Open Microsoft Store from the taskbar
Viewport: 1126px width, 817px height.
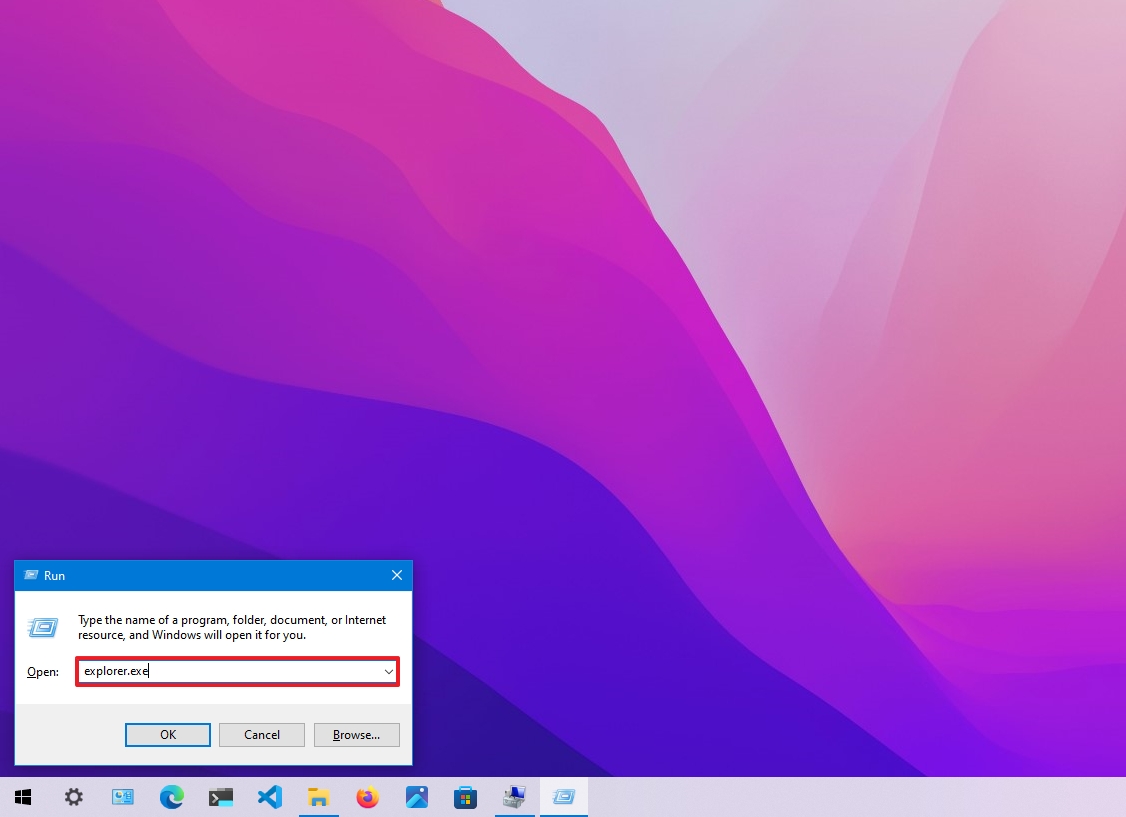pyautogui.click(x=465, y=797)
